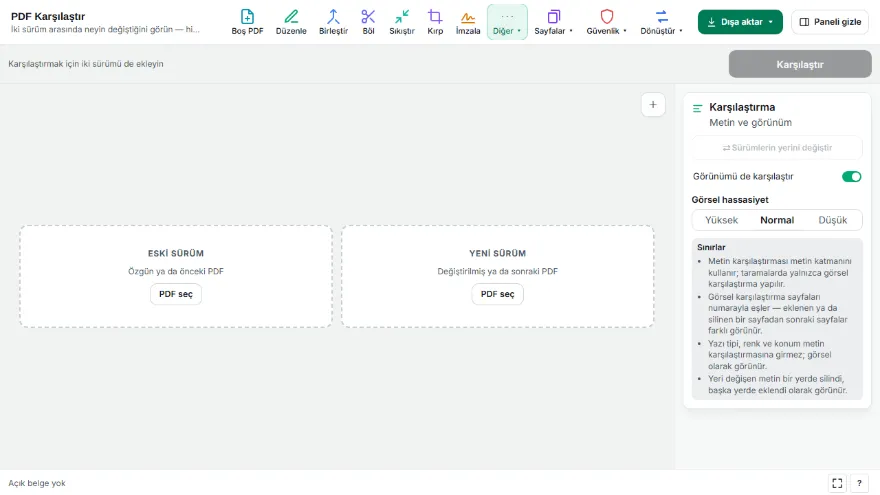Click the Özgün ya da önceki PDF text
Image resolution: width=880 pixels, height=495 pixels.
point(176,271)
